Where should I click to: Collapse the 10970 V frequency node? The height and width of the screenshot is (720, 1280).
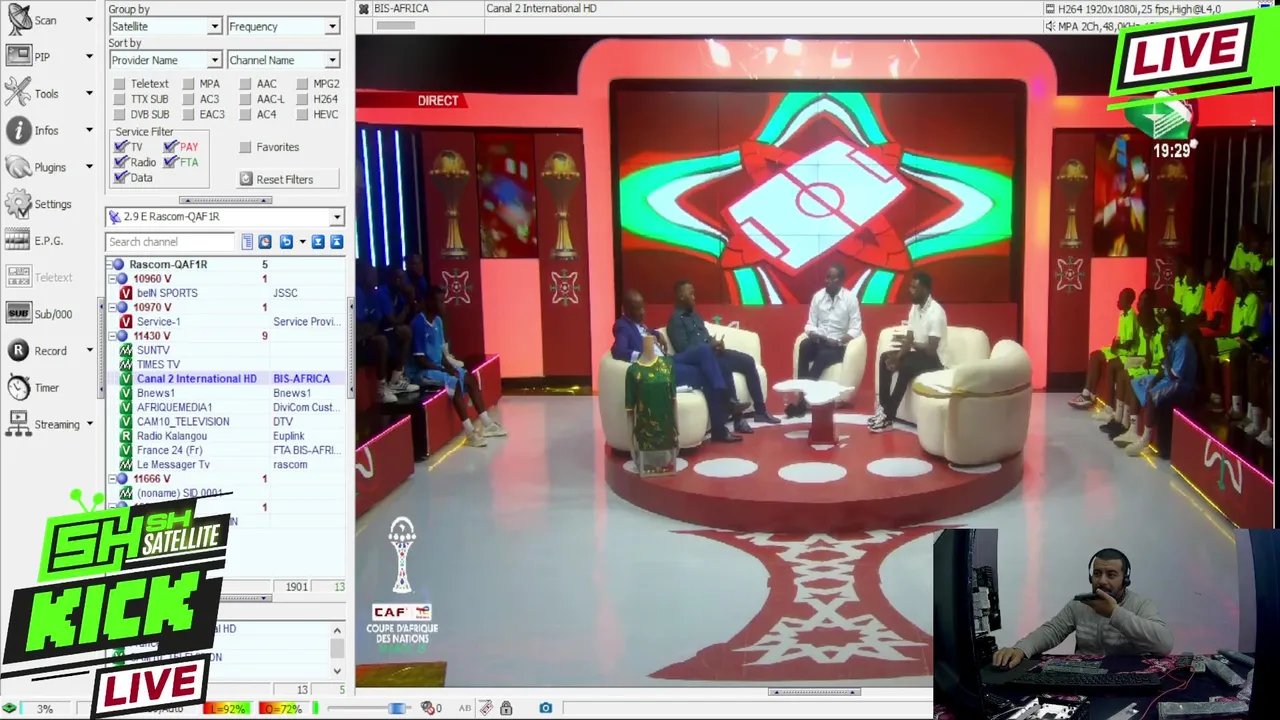(112, 308)
